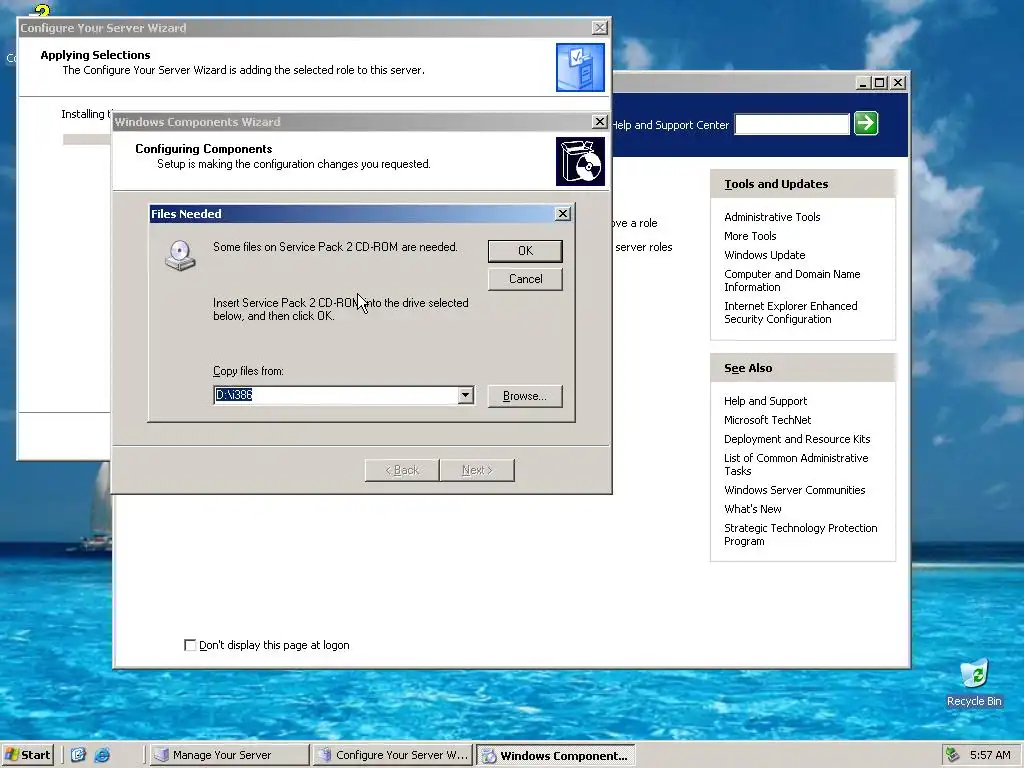This screenshot has height=768, width=1024.
Task: Click the Help and Support Center label
Action: (671, 125)
